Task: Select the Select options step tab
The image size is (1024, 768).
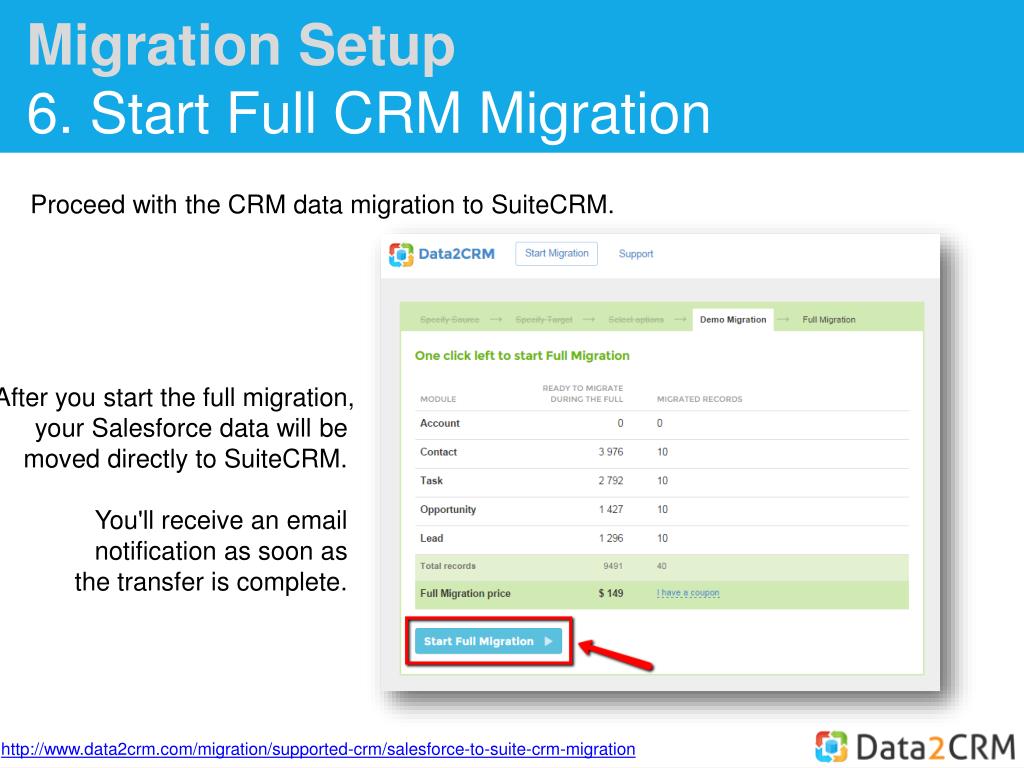Action: (635, 320)
